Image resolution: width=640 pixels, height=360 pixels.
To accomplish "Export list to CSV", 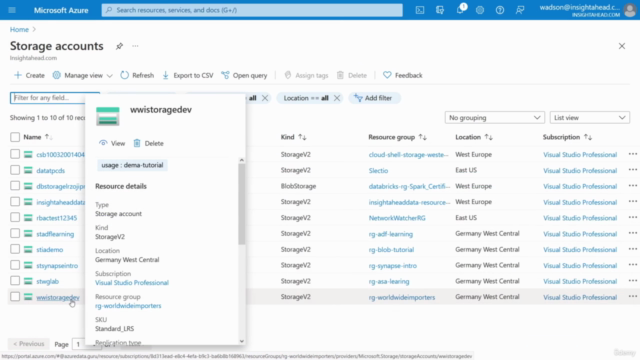I will 188,75.
